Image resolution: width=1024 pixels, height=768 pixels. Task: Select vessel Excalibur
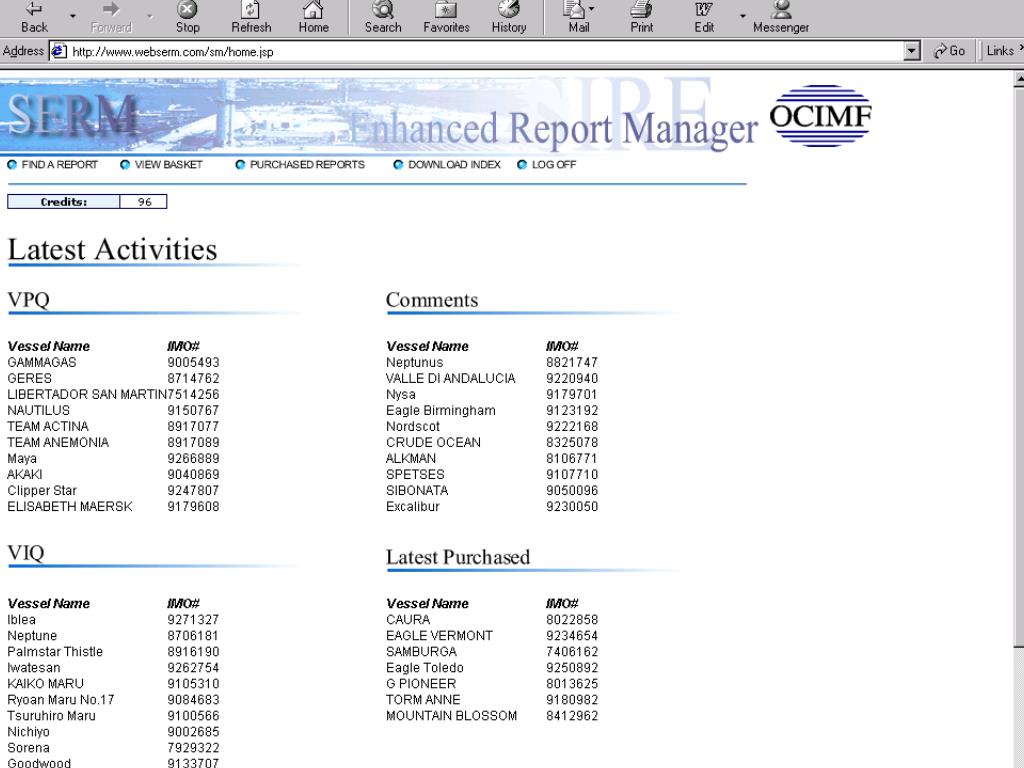[x=413, y=507]
